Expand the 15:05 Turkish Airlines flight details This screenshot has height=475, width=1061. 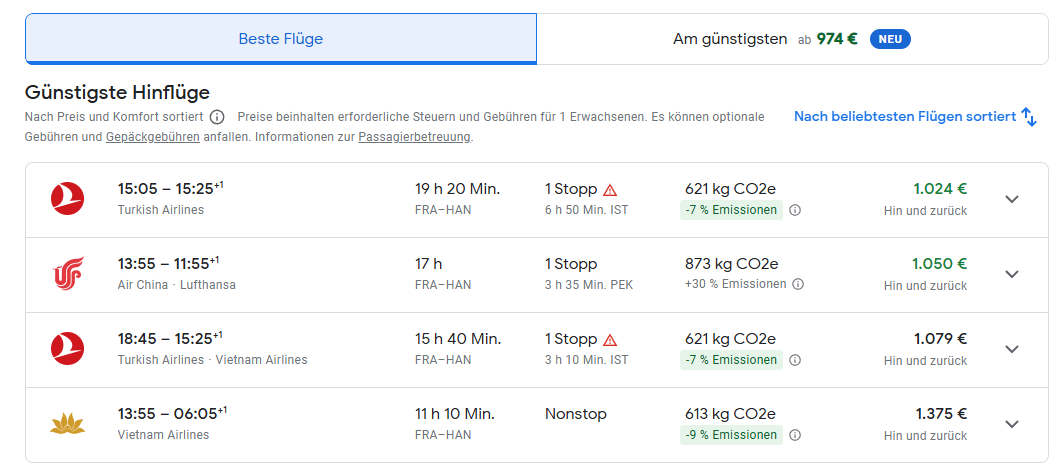[1012, 199]
